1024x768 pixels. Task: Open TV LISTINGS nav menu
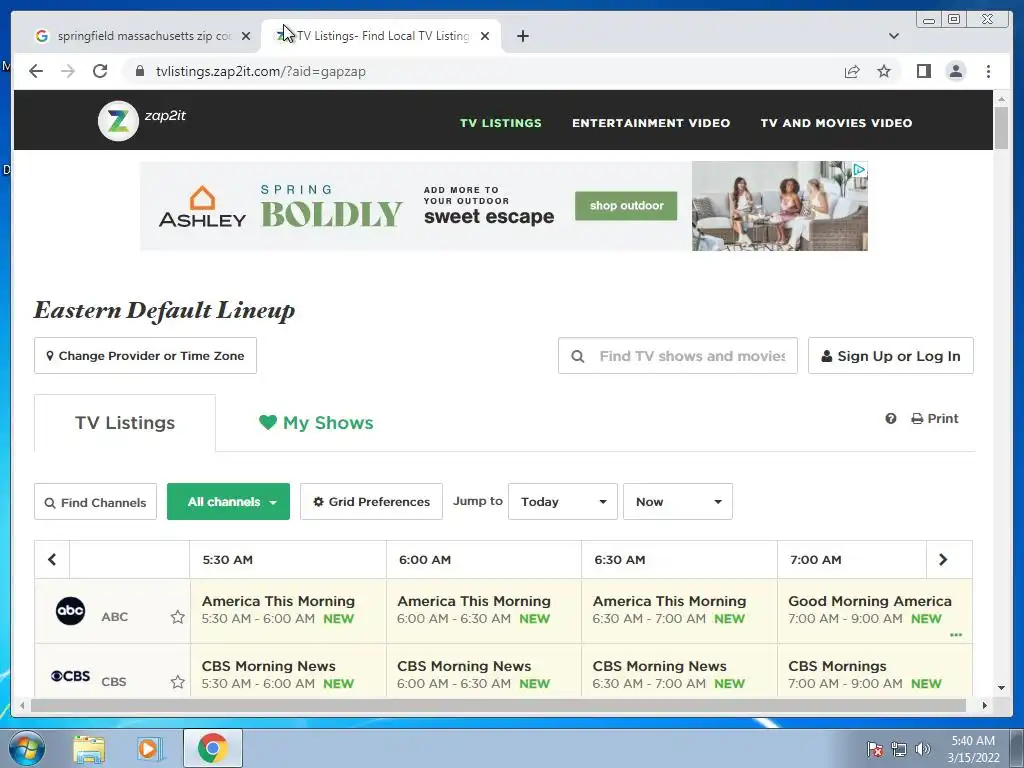pyautogui.click(x=501, y=123)
